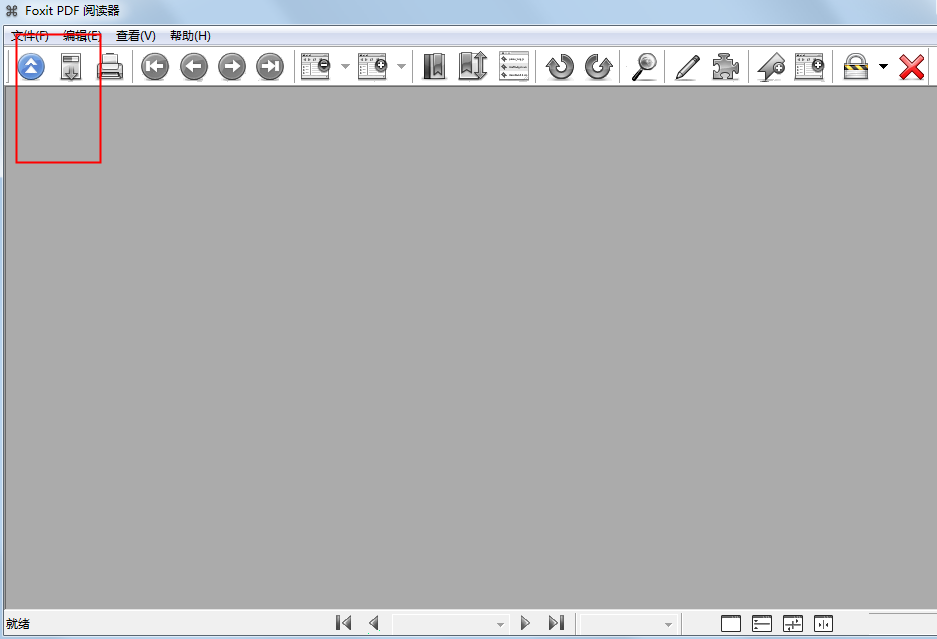The height and width of the screenshot is (639, 937).
Task: Click the red X close document icon
Action: click(x=911, y=67)
